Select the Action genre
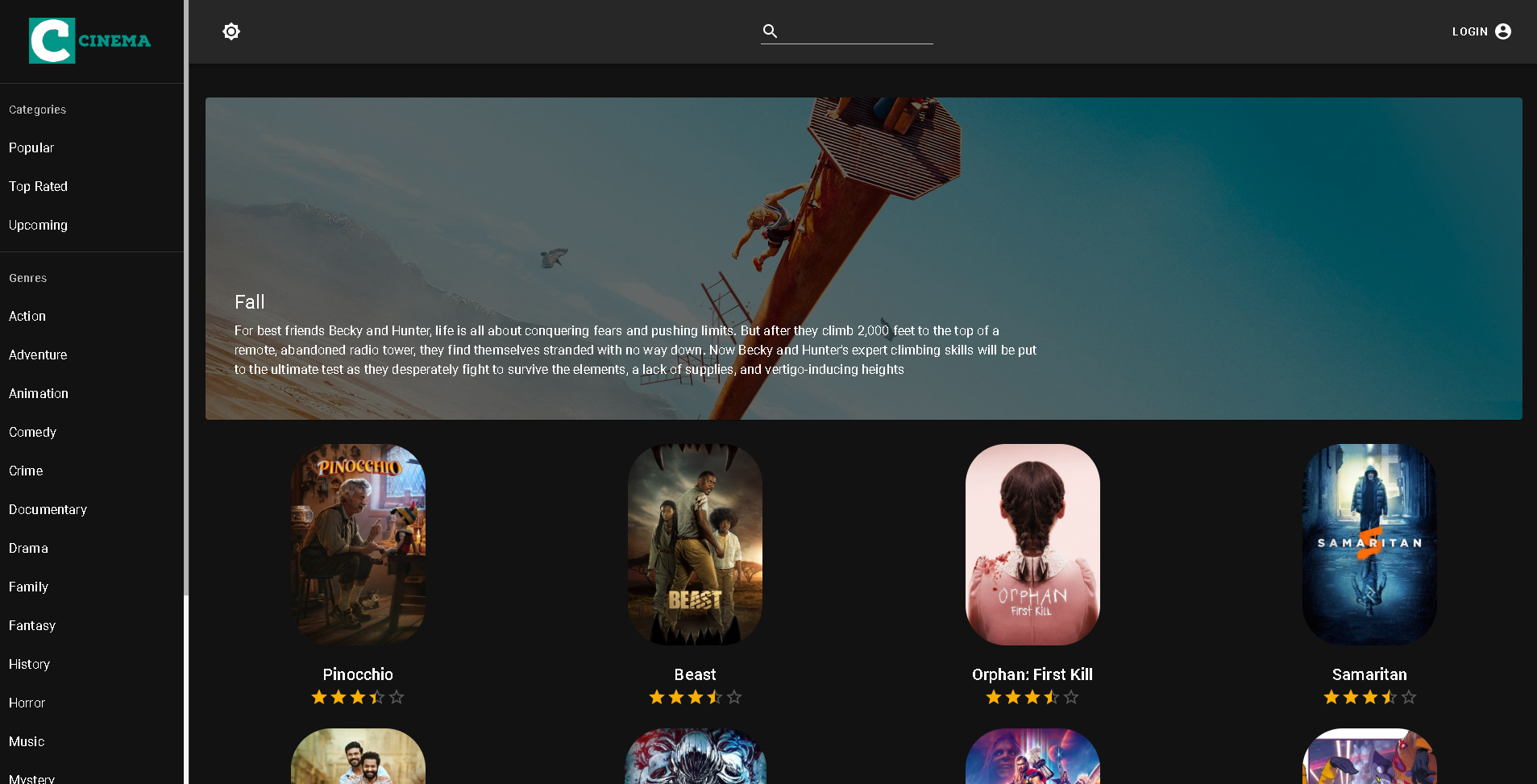This screenshot has height=784, width=1537. point(92,316)
